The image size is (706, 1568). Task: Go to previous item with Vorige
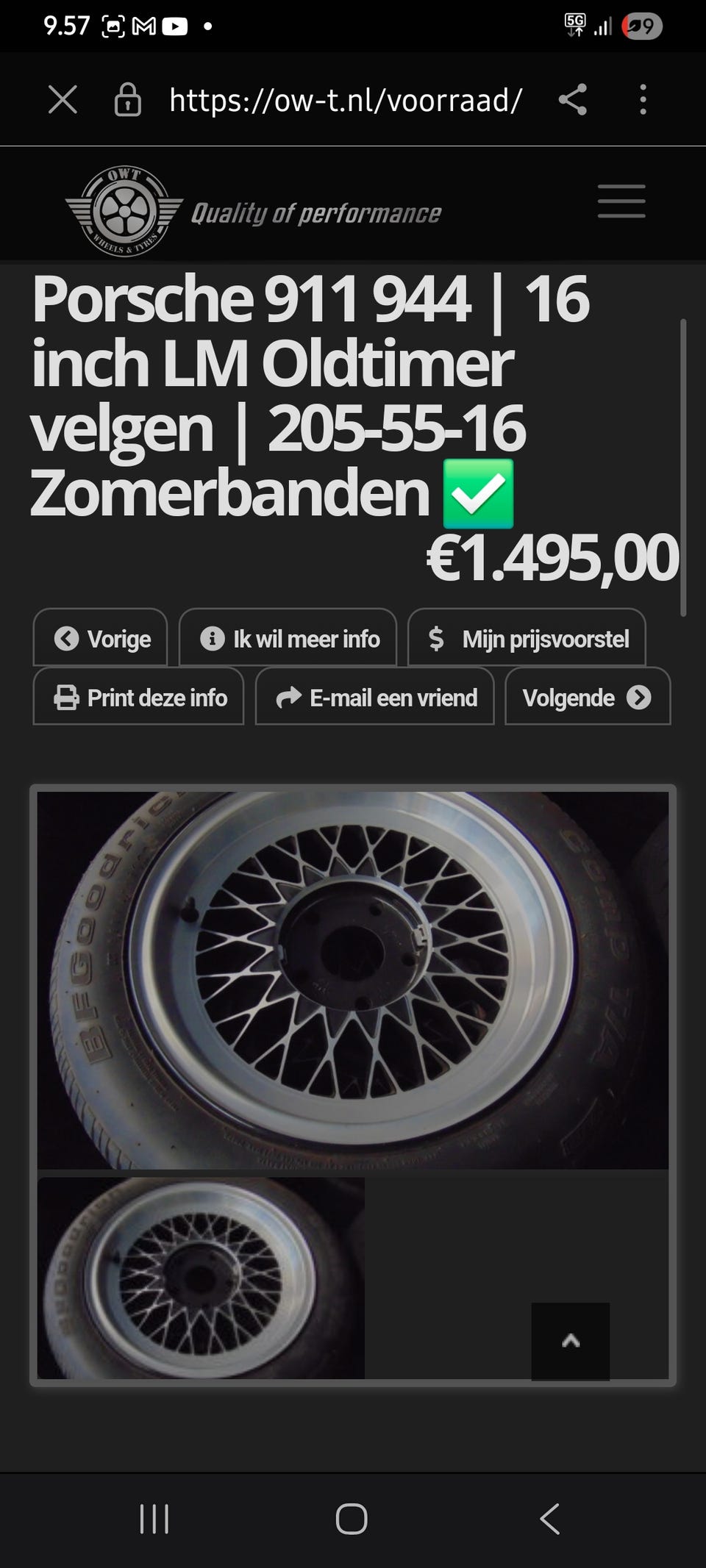pyautogui.click(x=100, y=637)
